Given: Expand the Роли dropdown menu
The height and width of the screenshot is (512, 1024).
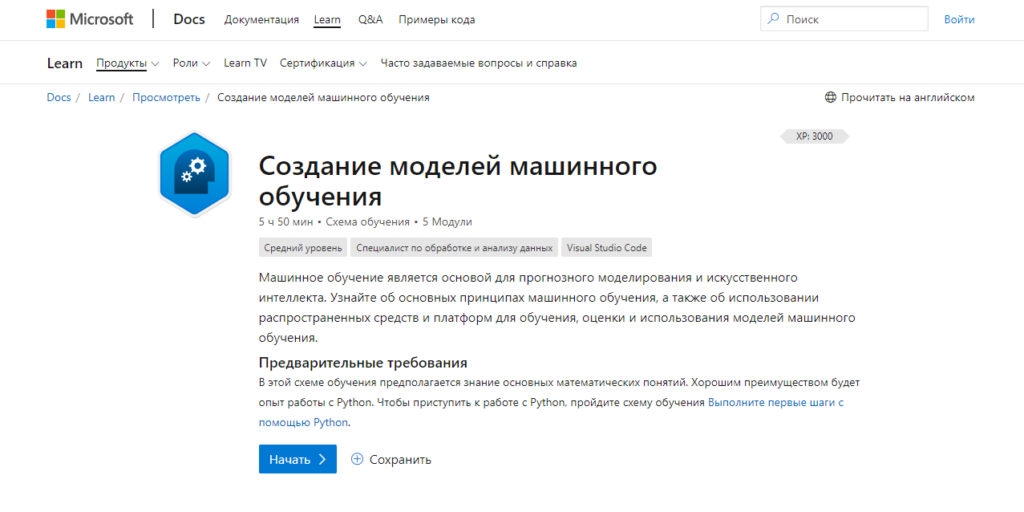Looking at the screenshot, I should coord(191,63).
